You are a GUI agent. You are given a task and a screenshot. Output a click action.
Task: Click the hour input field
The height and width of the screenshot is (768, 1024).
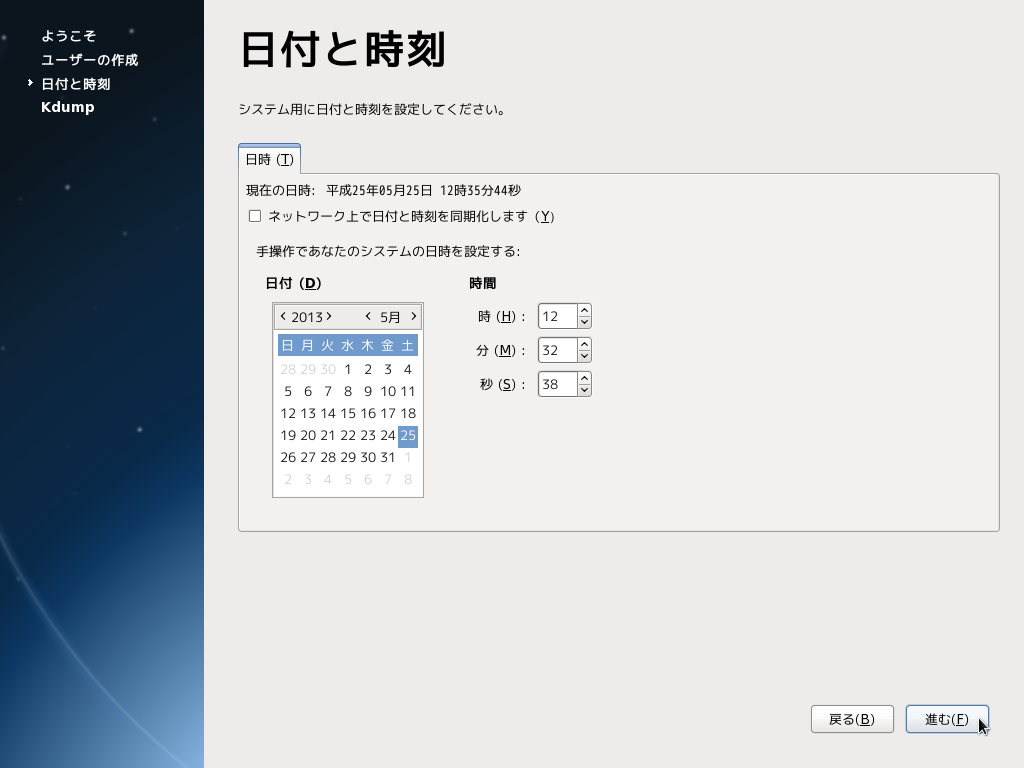pyautogui.click(x=557, y=316)
